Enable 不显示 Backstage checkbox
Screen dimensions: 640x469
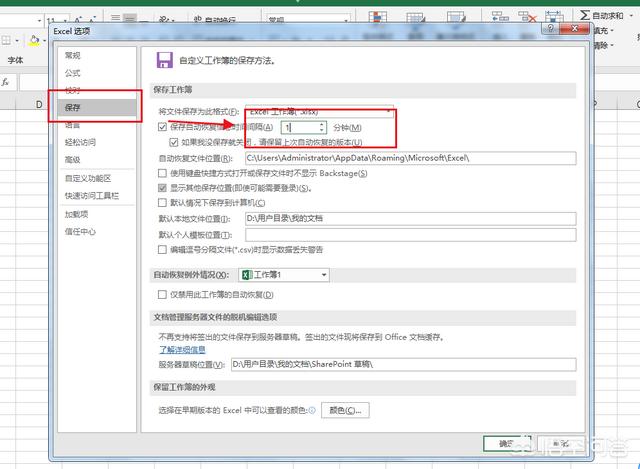(x=162, y=173)
